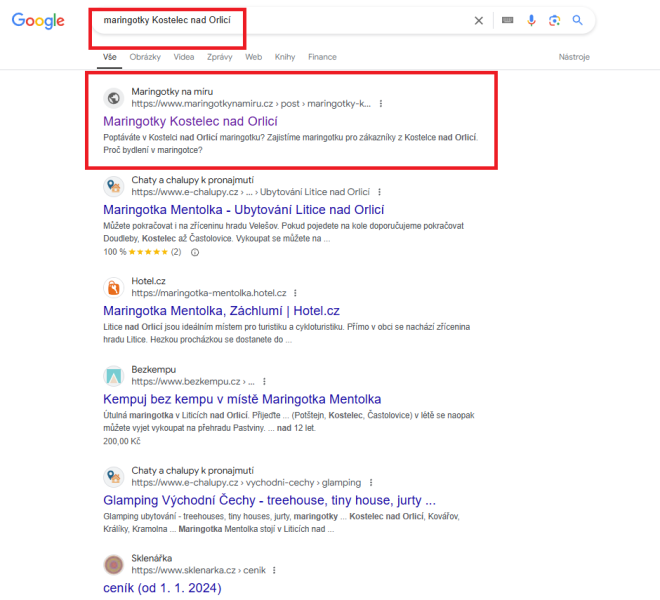Open the Nástroje tools button

click(x=574, y=57)
